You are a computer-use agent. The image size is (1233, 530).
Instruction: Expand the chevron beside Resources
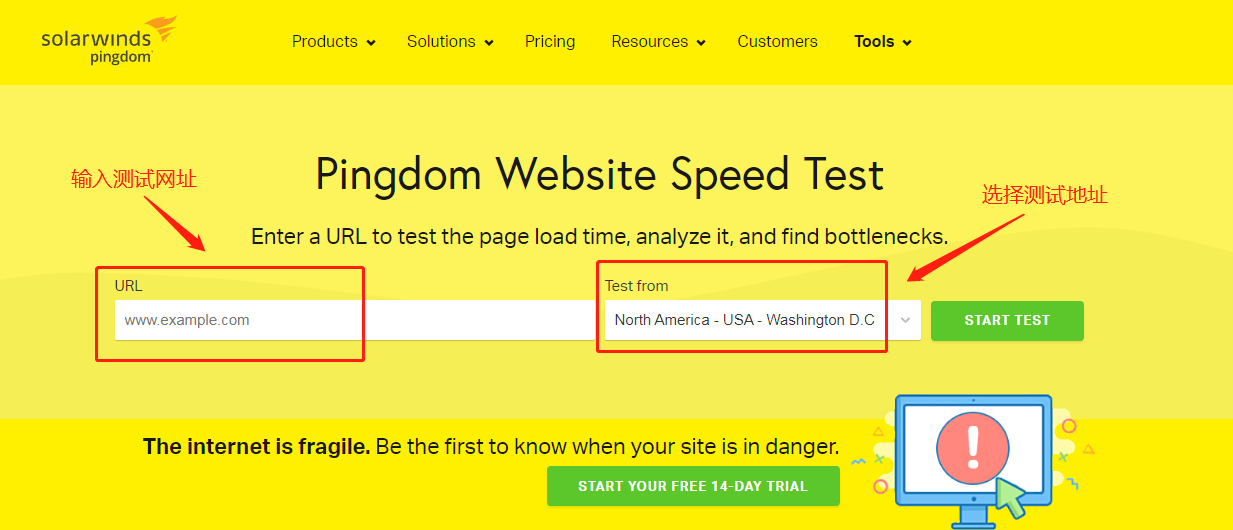[x=701, y=43]
